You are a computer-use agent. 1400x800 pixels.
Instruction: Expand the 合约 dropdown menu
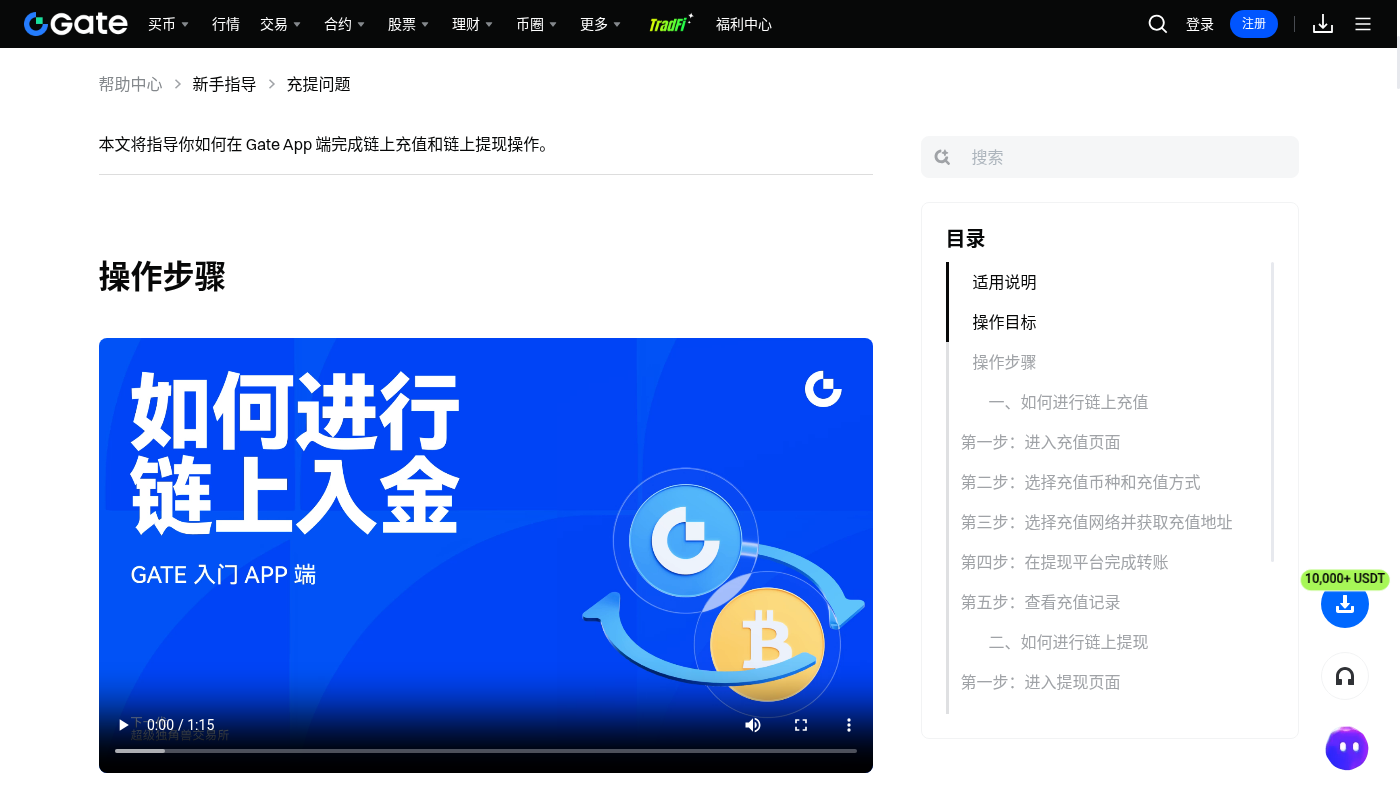(344, 24)
